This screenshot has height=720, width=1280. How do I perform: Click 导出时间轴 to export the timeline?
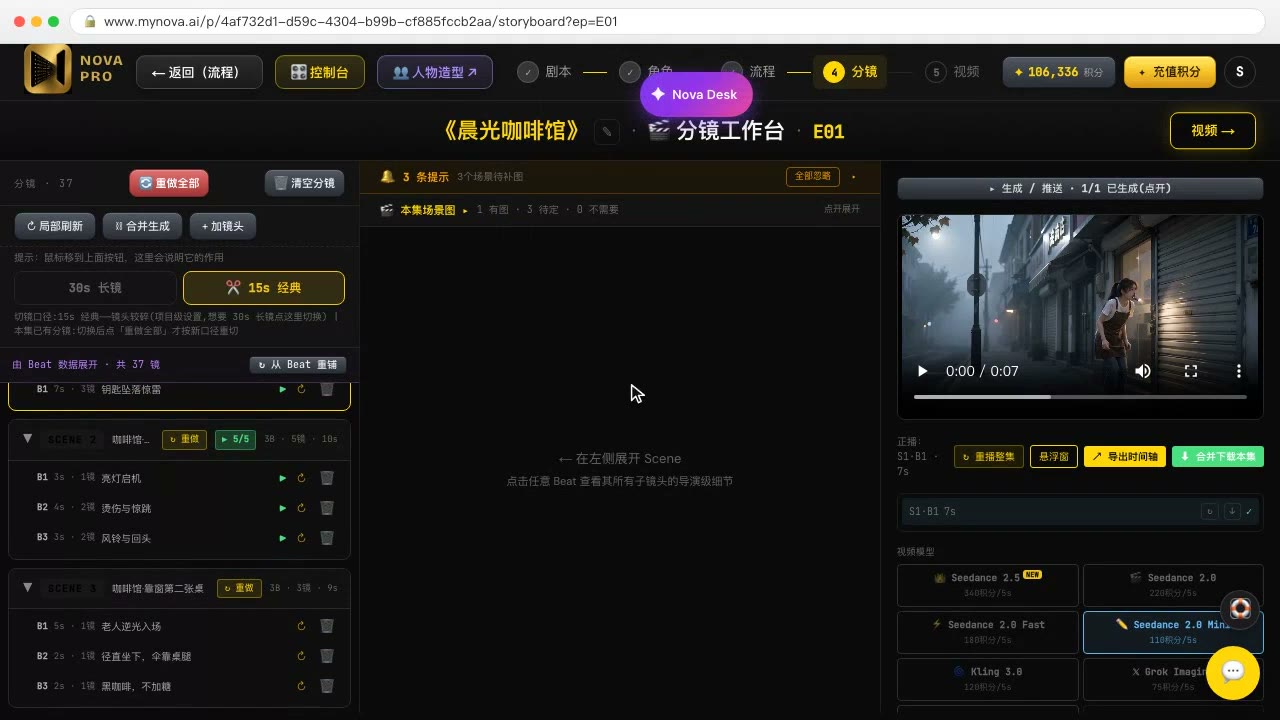pos(1125,457)
